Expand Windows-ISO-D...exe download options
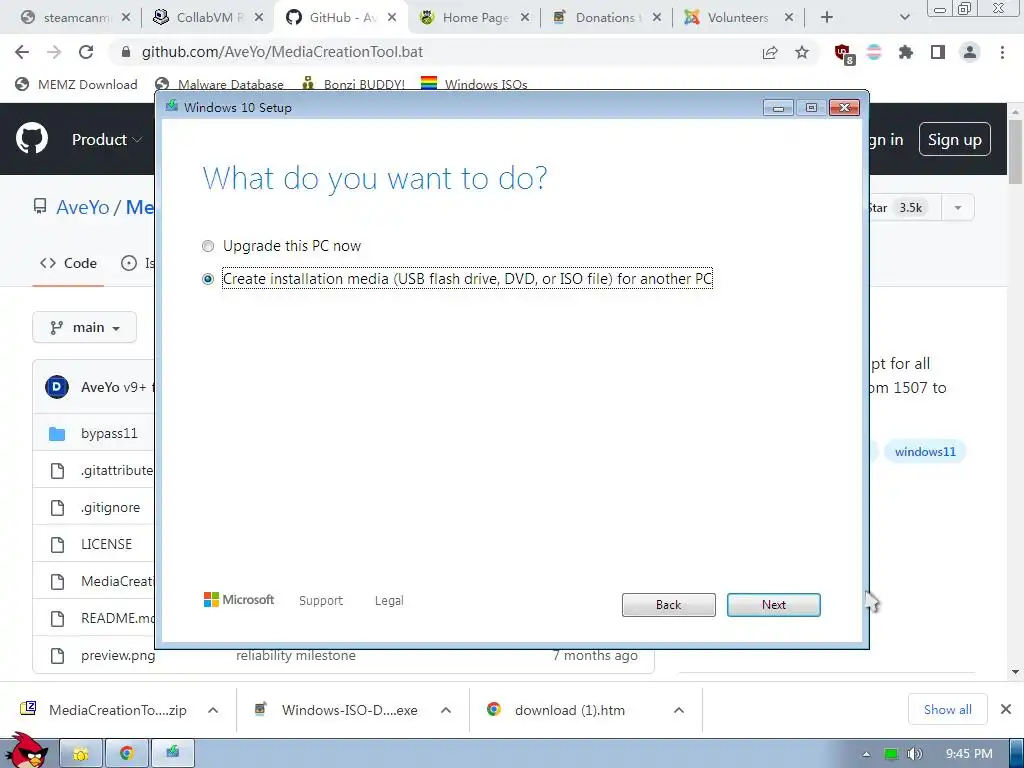 coord(446,710)
